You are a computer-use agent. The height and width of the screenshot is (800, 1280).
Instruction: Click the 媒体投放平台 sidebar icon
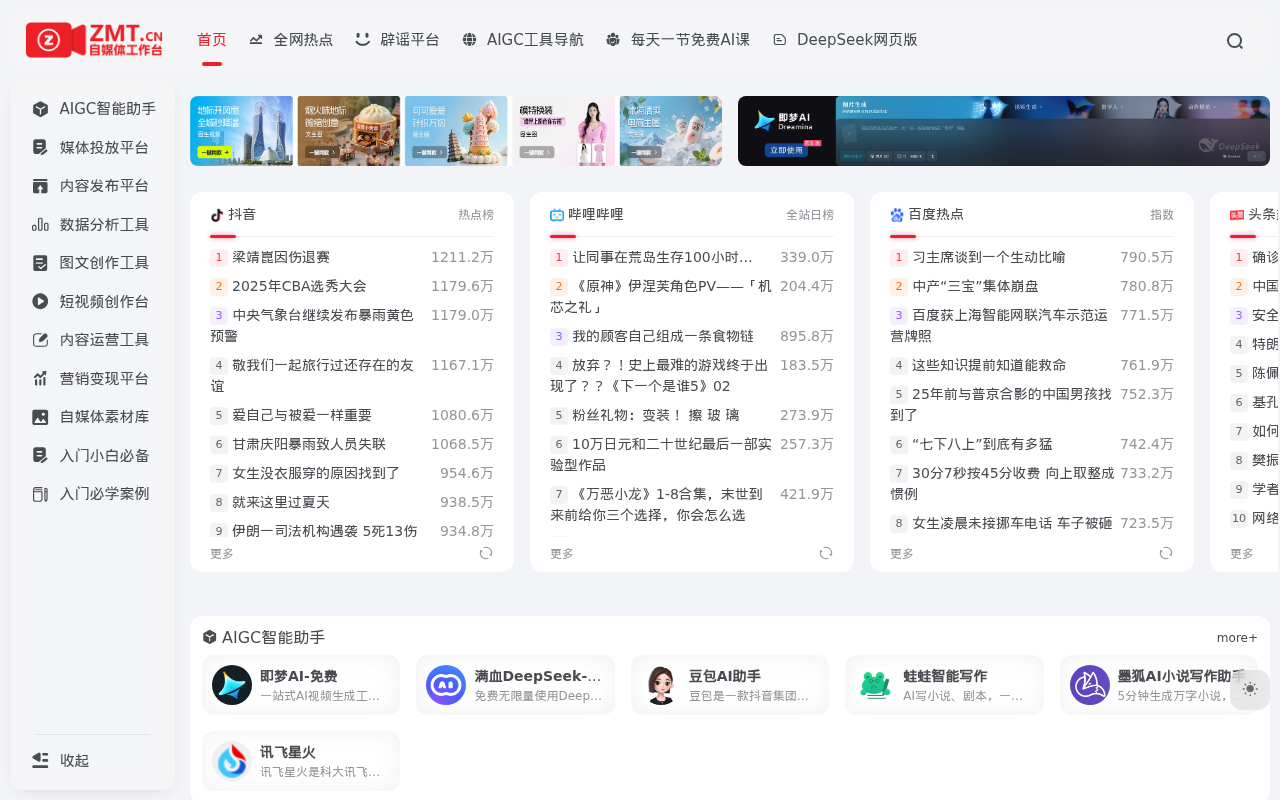pyautogui.click(x=40, y=148)
